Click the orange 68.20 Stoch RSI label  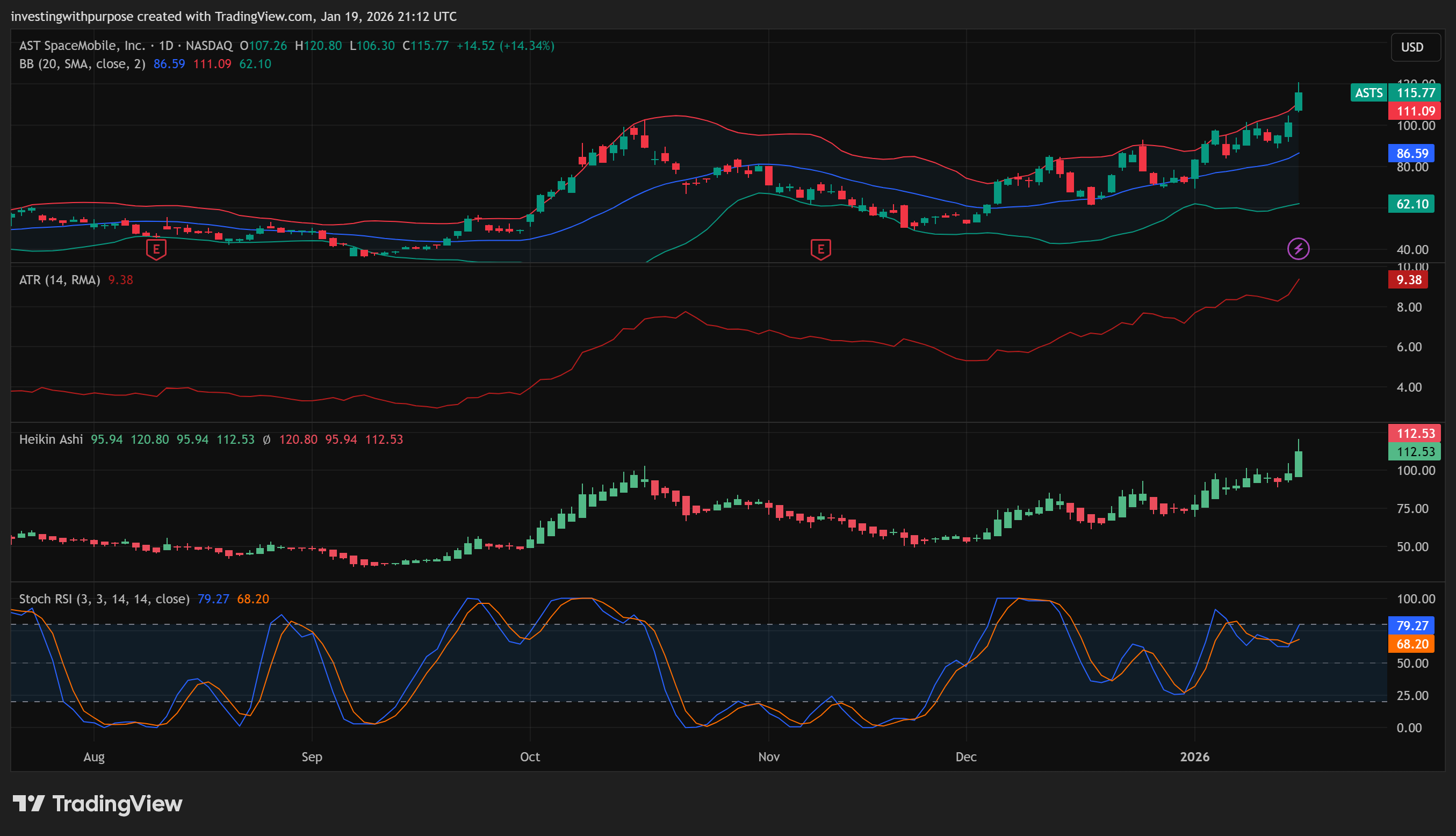[x=1411, y=644]
